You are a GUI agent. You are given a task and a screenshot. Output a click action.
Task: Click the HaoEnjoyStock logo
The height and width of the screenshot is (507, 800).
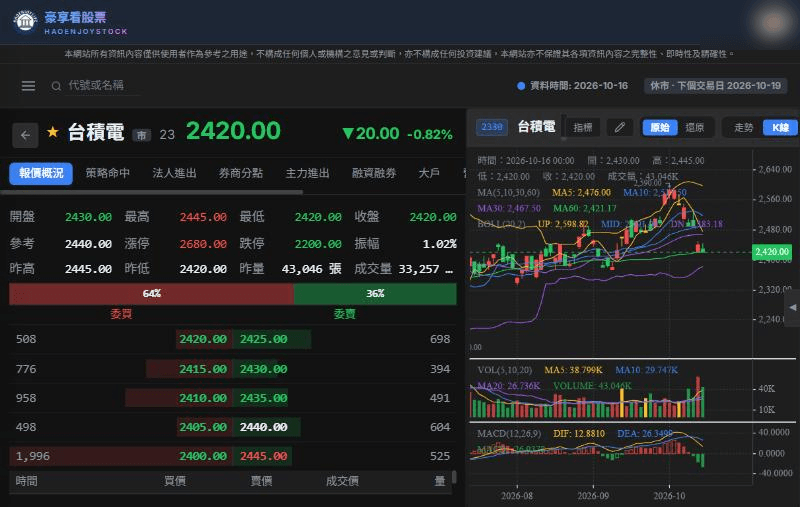tap(69, 22)
